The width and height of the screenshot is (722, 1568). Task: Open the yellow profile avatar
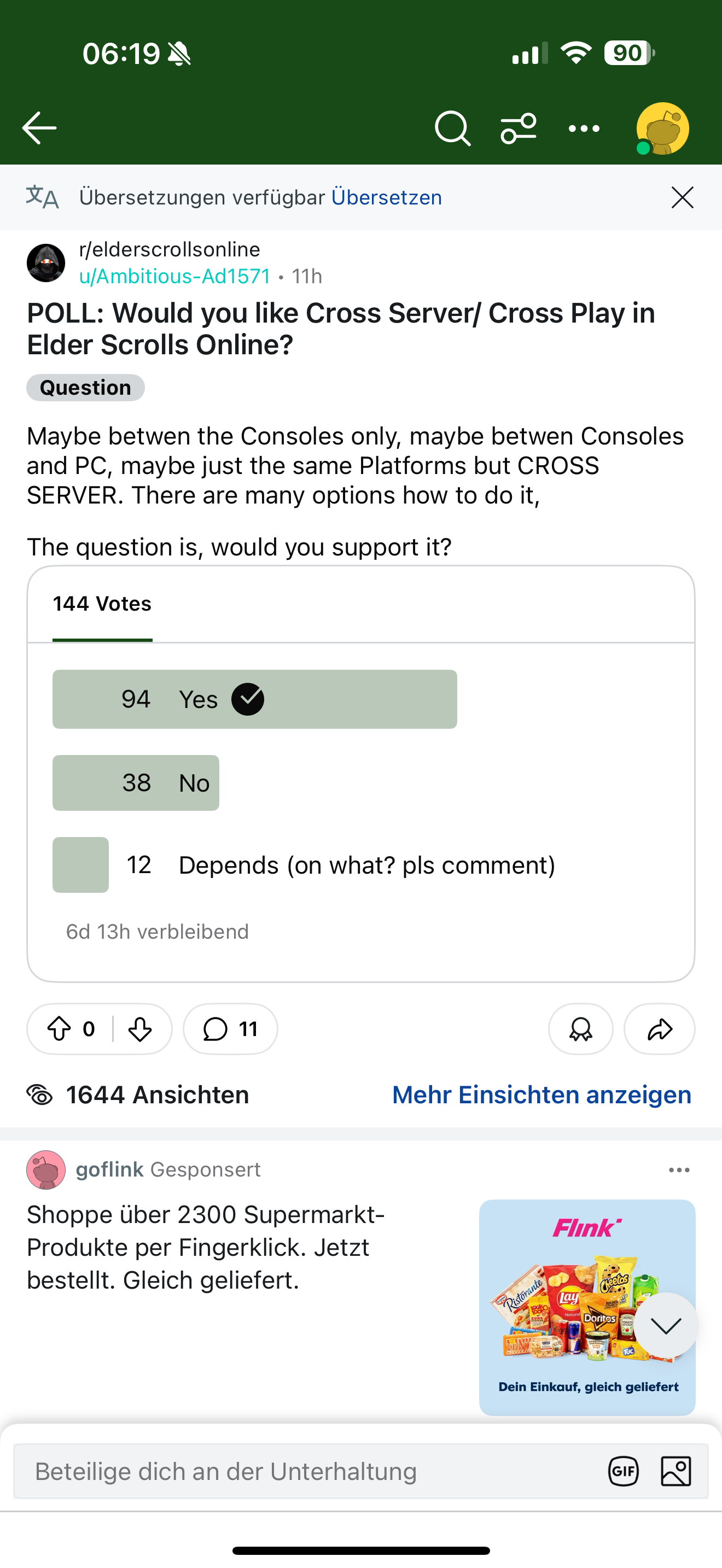[x=662, y=128]
